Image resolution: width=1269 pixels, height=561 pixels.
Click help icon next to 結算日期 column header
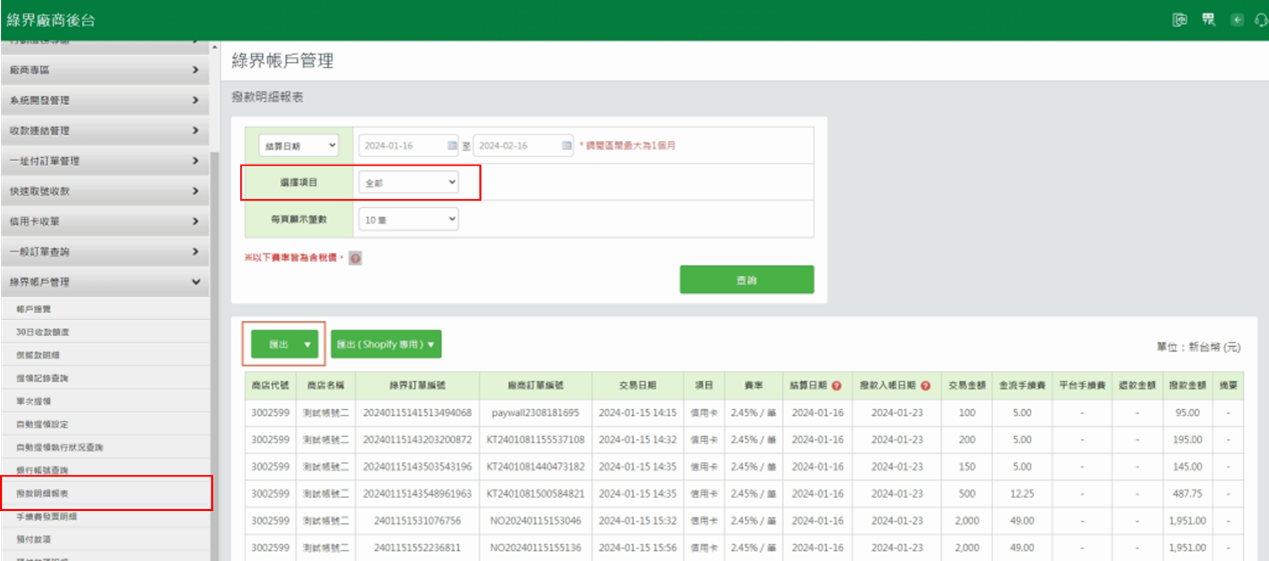click(836, 385)
